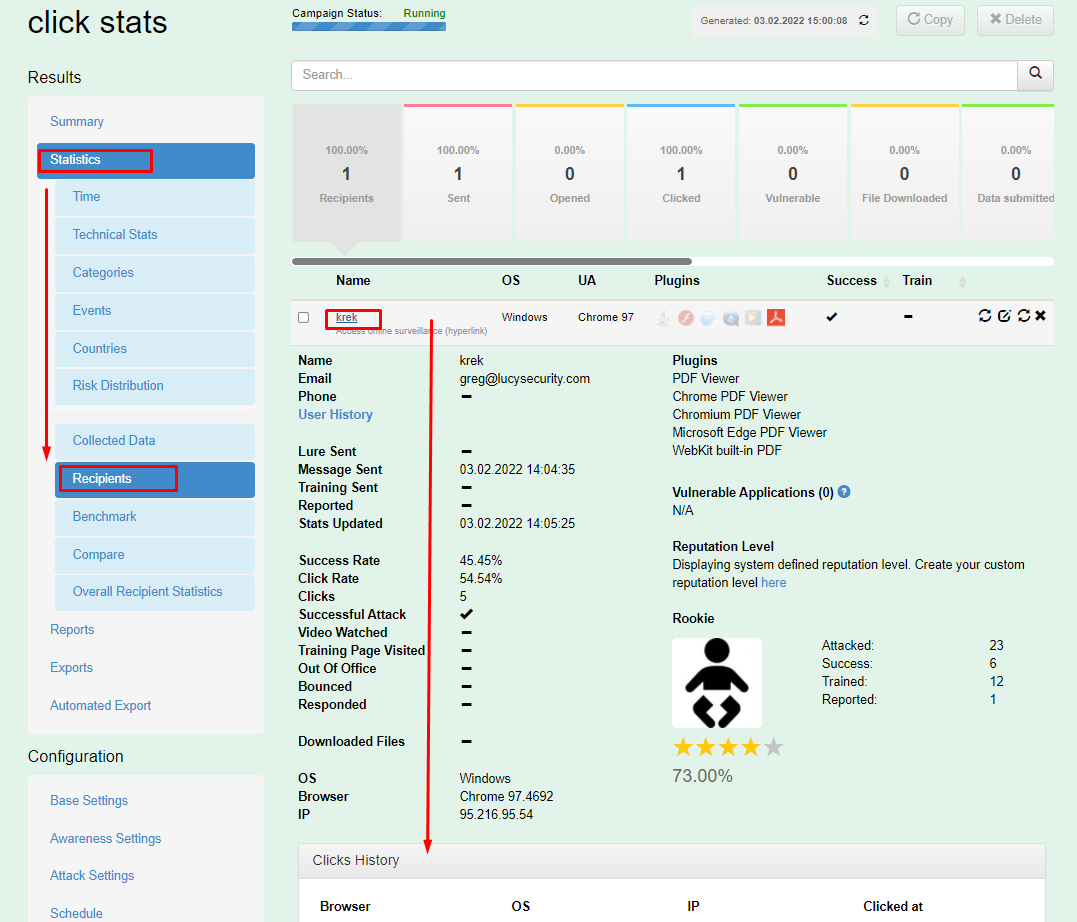This screenshot has width=1077, height=922.
Task: Click the Java plugin icon in krek row
Action: tap(663, 317)
